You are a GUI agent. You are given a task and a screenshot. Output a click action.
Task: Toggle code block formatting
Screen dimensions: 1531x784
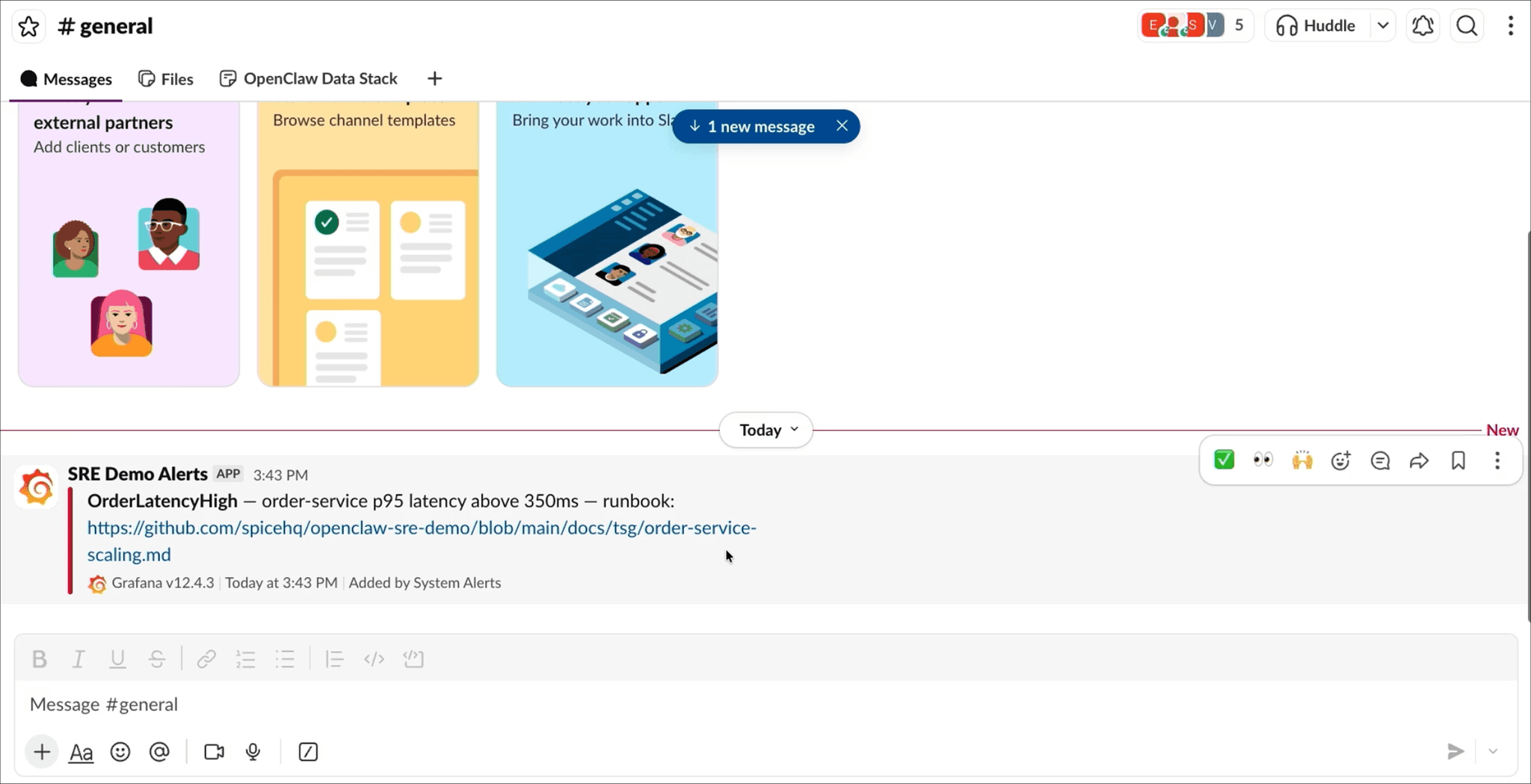tap(413, 659)
